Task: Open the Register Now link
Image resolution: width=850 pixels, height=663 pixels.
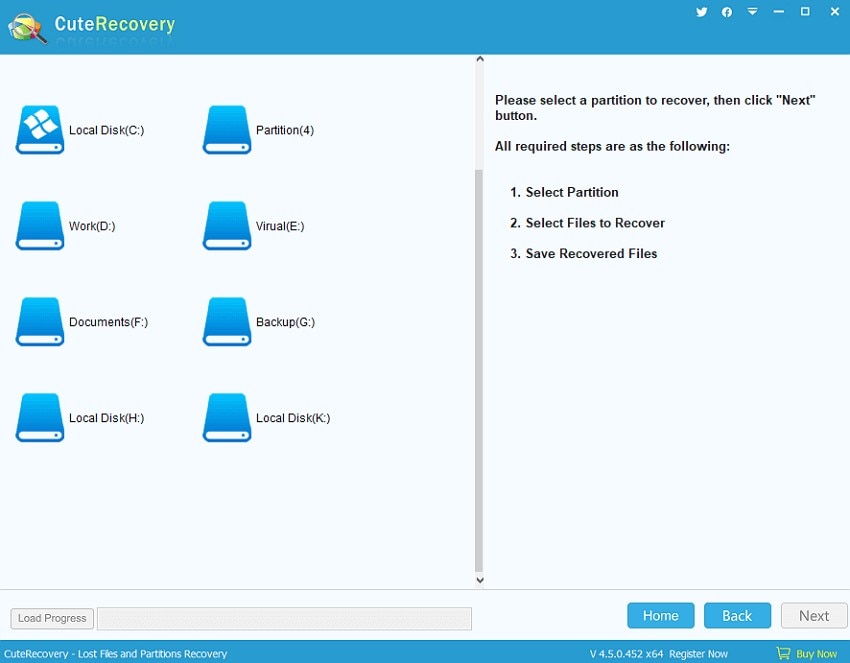Action: [698, 654]
